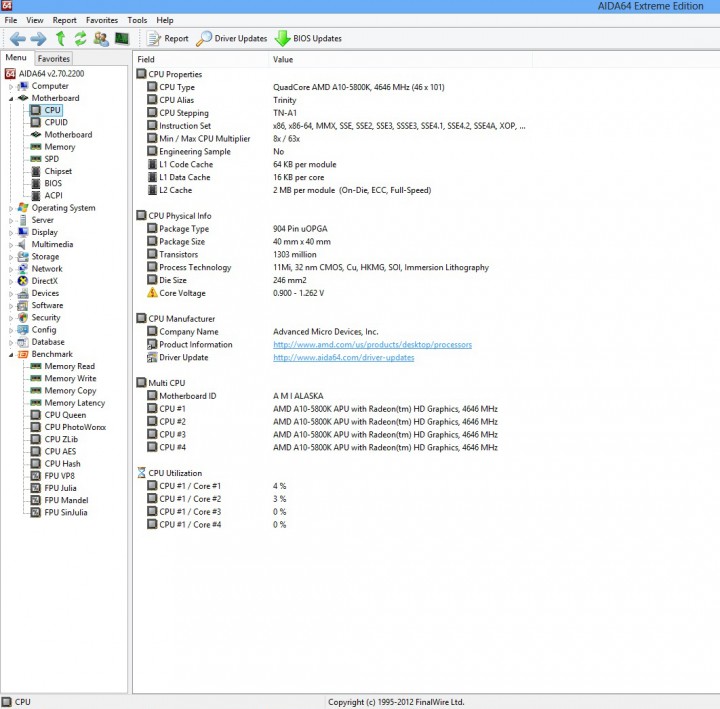Screen dimensions: 720x709
Task: Expand the Network tree node
Action: (x=11, y=269)
